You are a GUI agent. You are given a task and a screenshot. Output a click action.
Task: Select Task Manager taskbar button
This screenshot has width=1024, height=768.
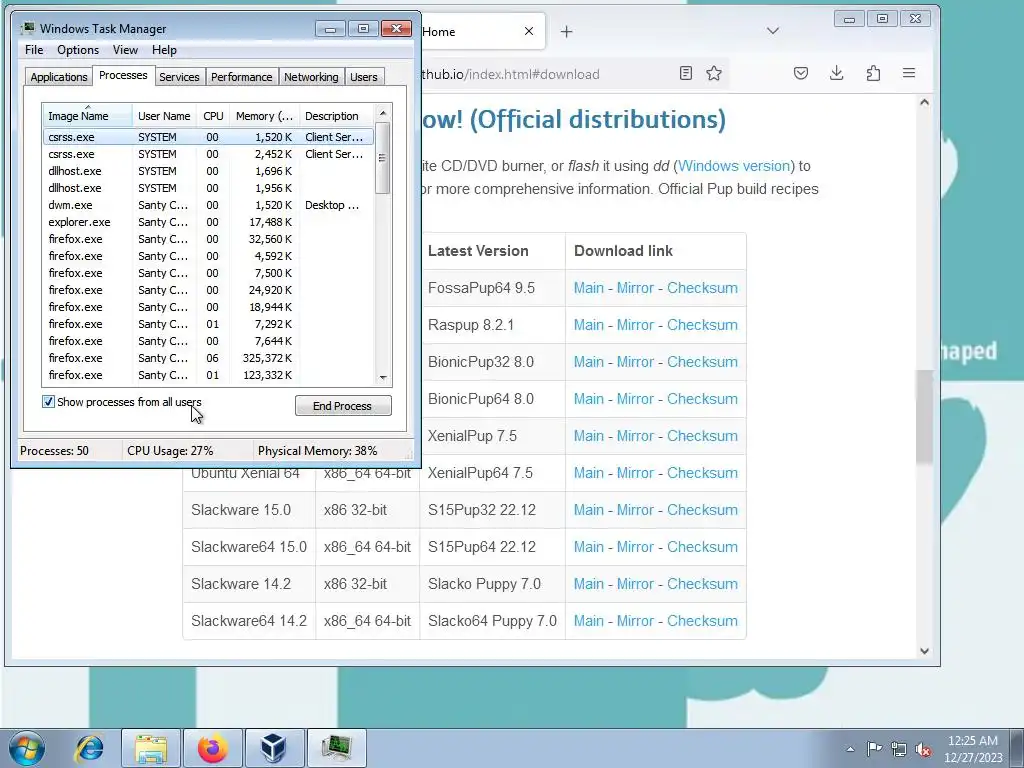click(x=336, y=748)
